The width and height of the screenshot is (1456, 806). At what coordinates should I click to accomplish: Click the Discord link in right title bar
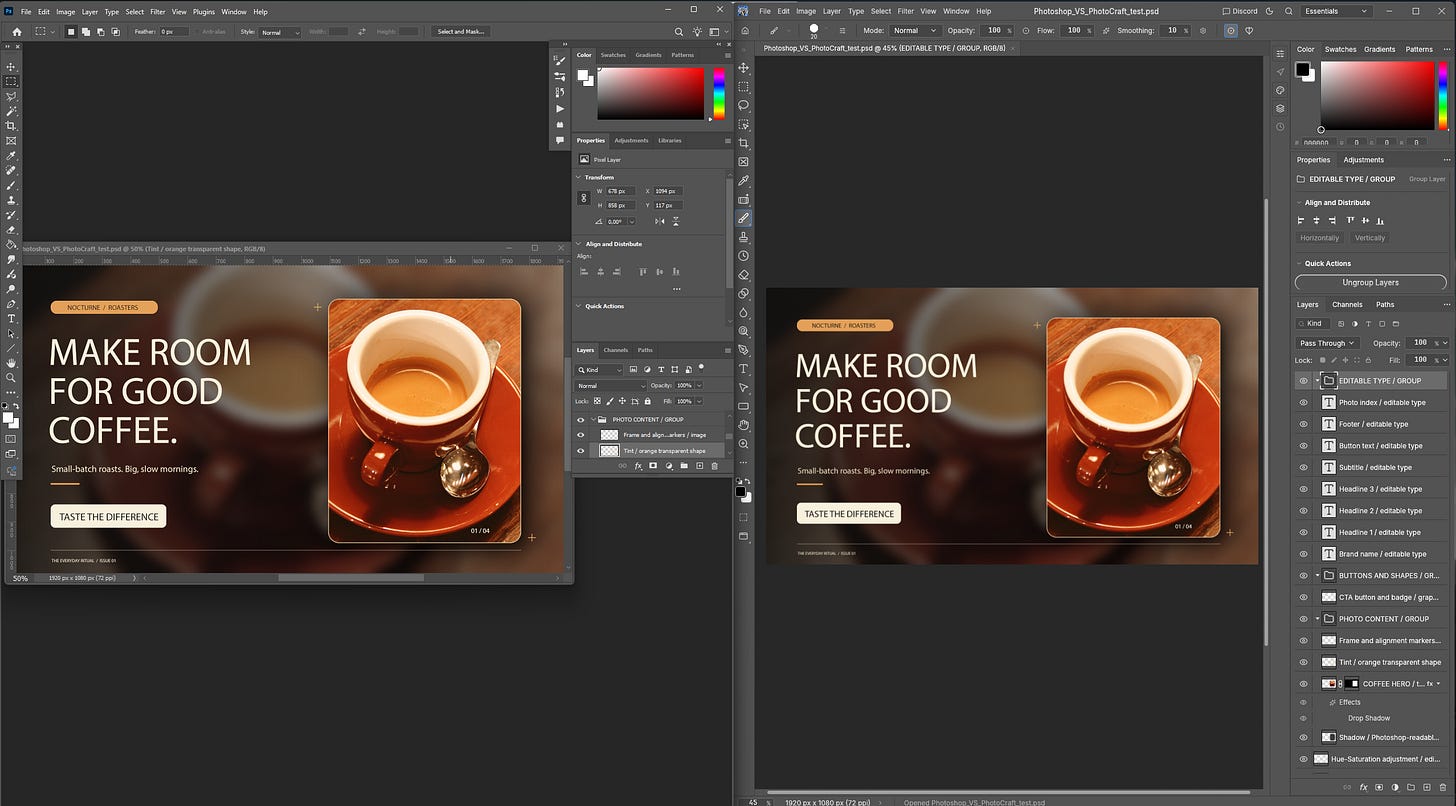click(x=1239, y=11)
